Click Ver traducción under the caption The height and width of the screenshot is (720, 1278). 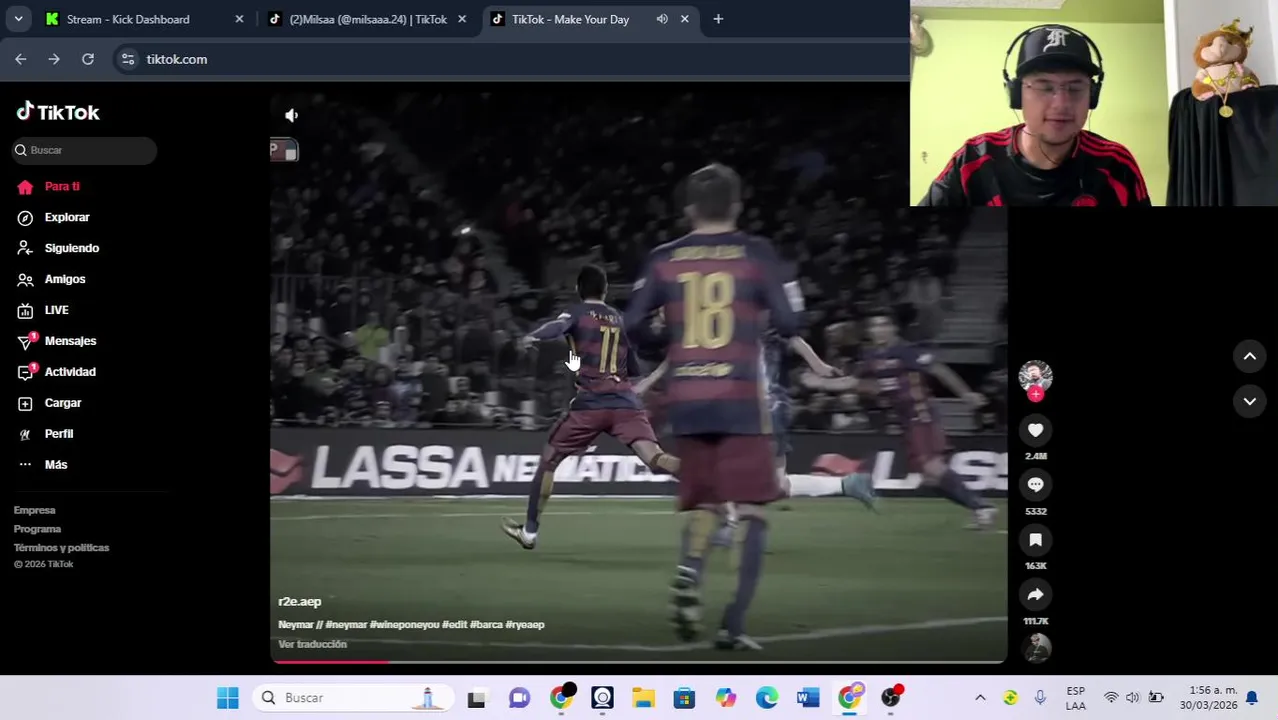pos(312,644)
